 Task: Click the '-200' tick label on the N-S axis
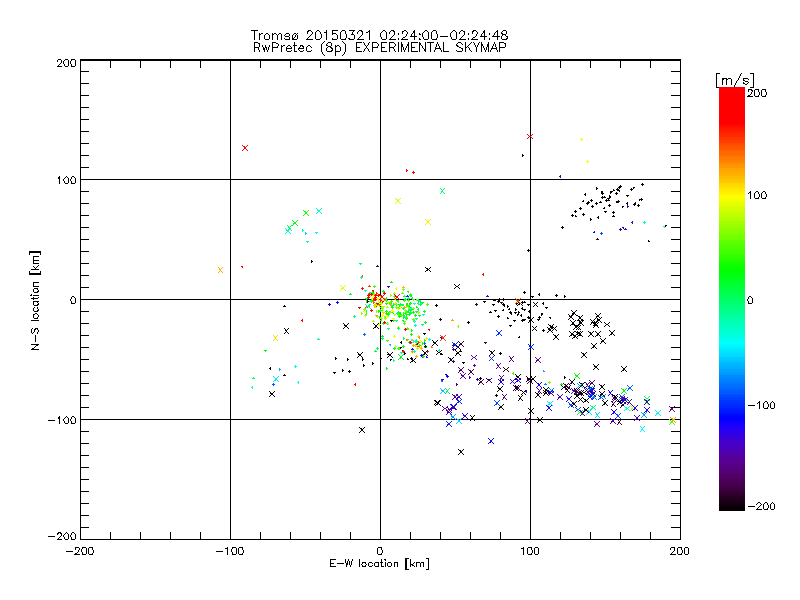point(62,536)
